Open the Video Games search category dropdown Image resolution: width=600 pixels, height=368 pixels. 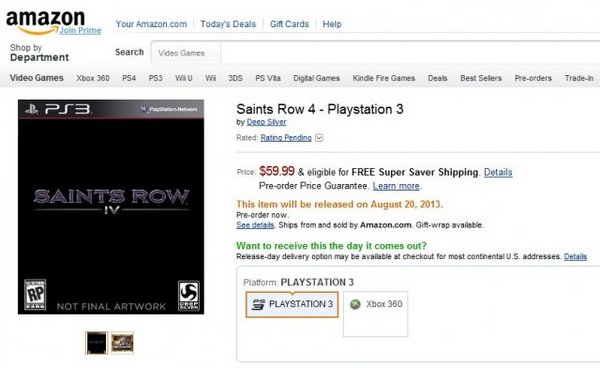(x=186, y=53)
